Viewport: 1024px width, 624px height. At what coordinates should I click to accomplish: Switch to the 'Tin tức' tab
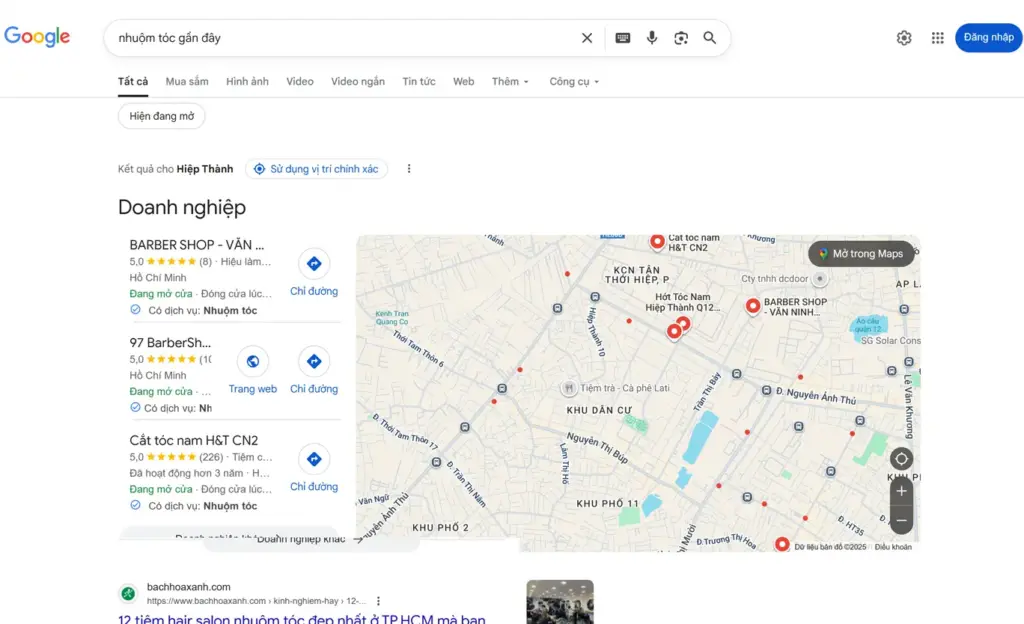click(x=419, y=81)
